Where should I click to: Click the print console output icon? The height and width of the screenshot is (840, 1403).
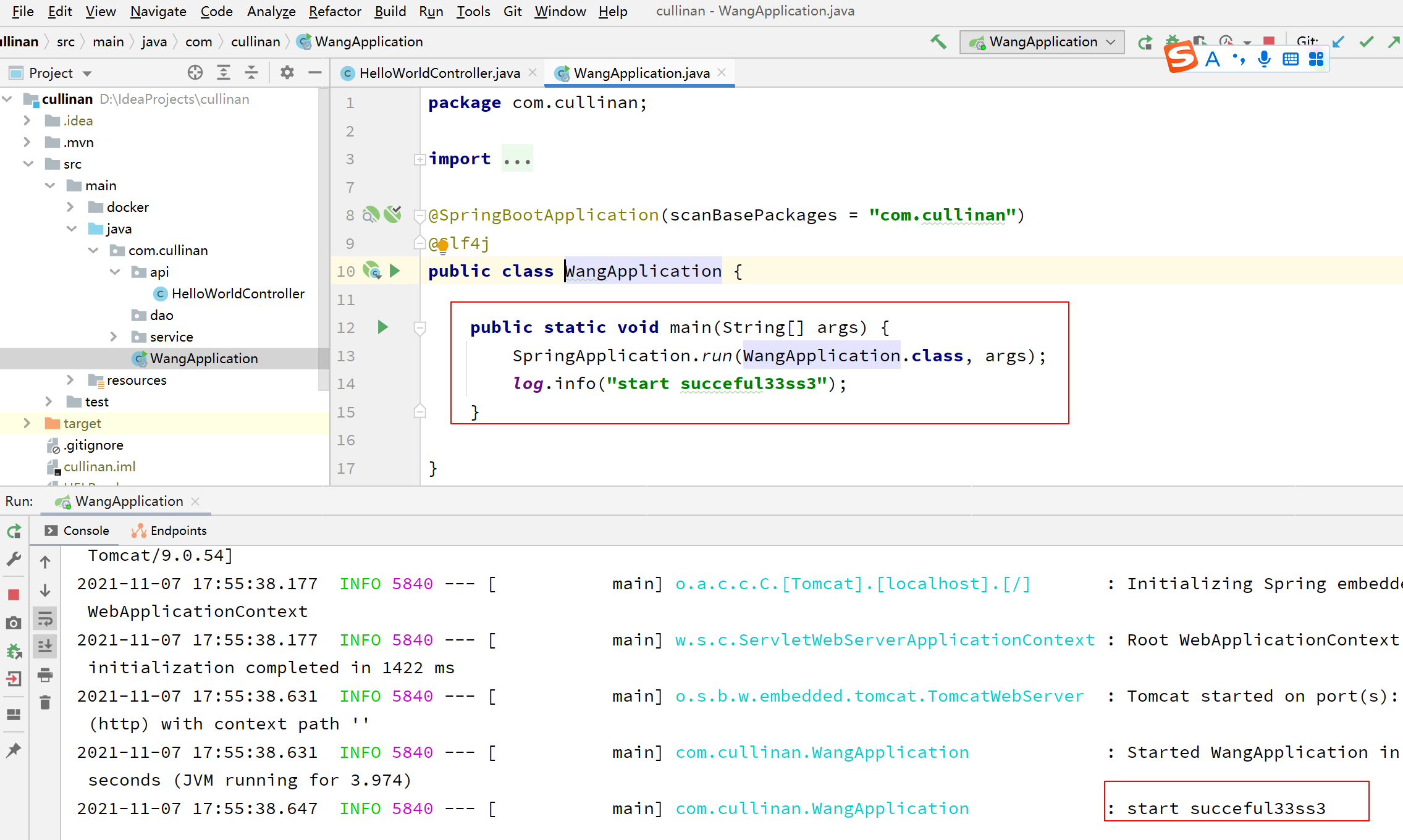(45, 675)
